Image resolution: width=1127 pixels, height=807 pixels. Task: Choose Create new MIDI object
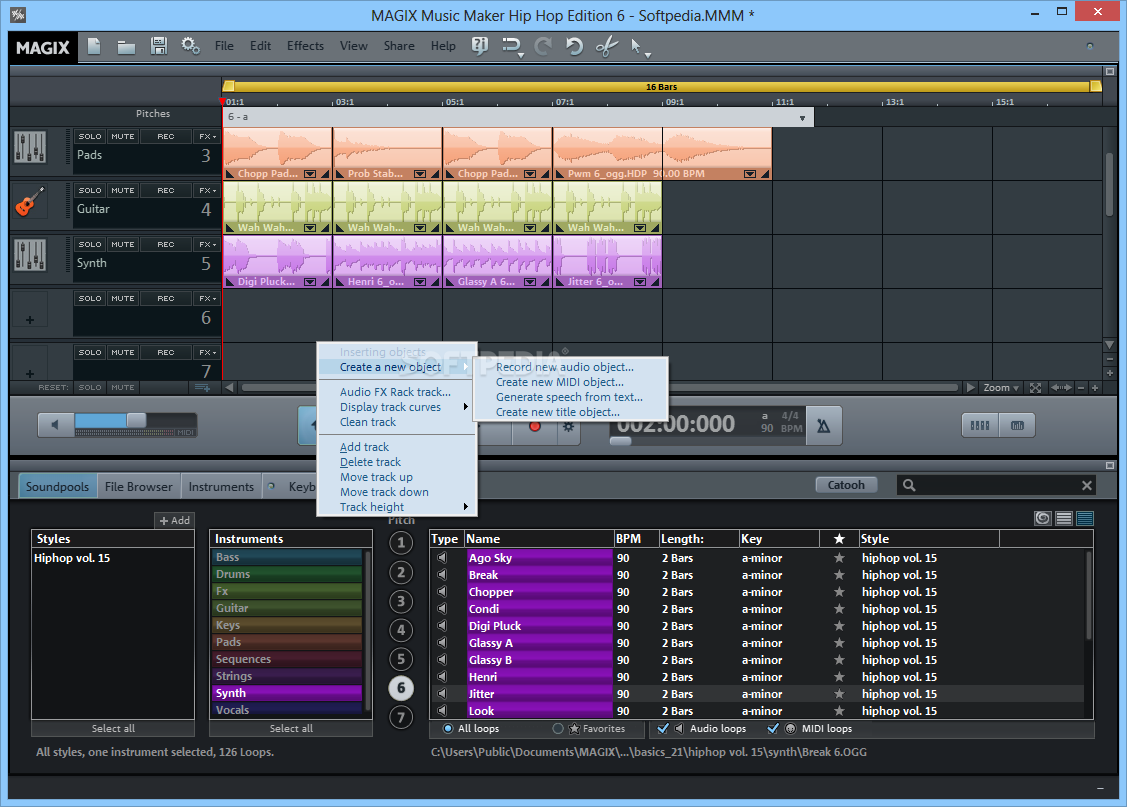[560, 382]
